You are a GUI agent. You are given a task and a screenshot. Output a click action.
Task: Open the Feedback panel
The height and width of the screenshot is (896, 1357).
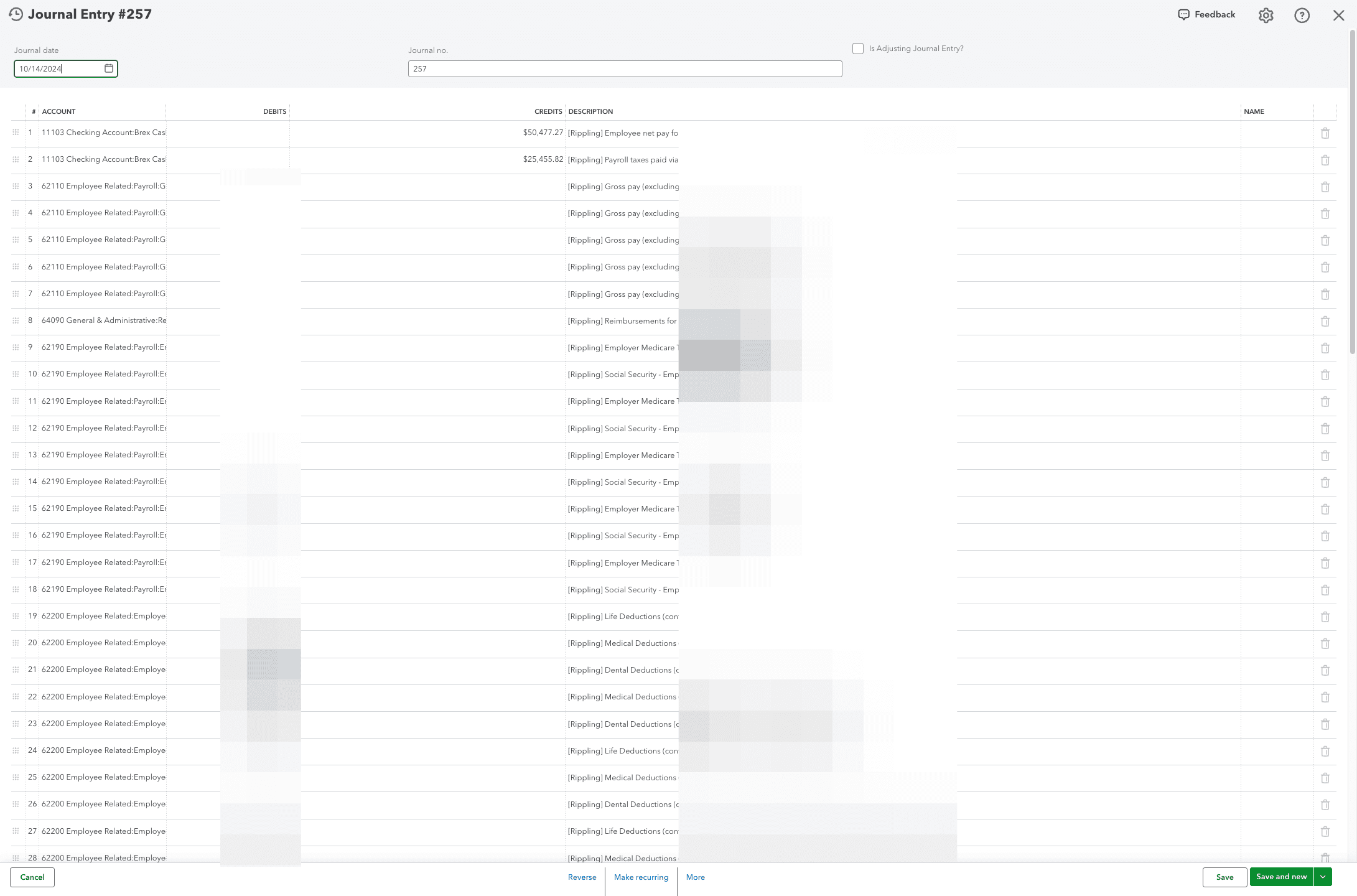click(1206, 14)
